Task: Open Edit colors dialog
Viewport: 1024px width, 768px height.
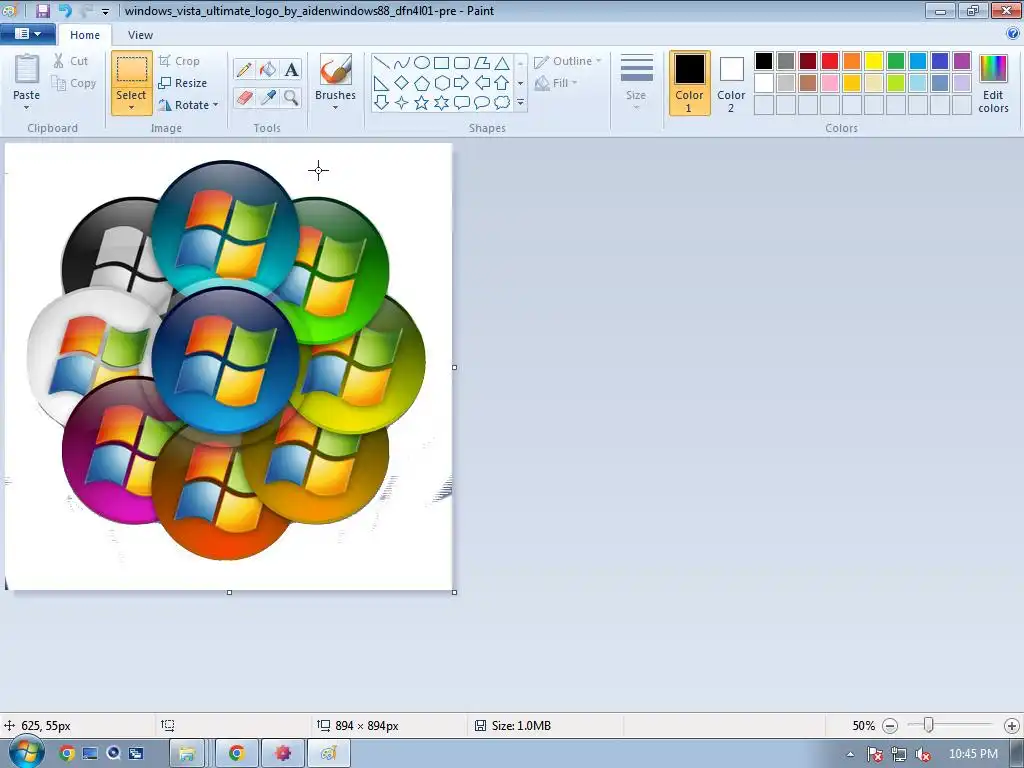Action: pyautogui.click(x=993, y=83)
